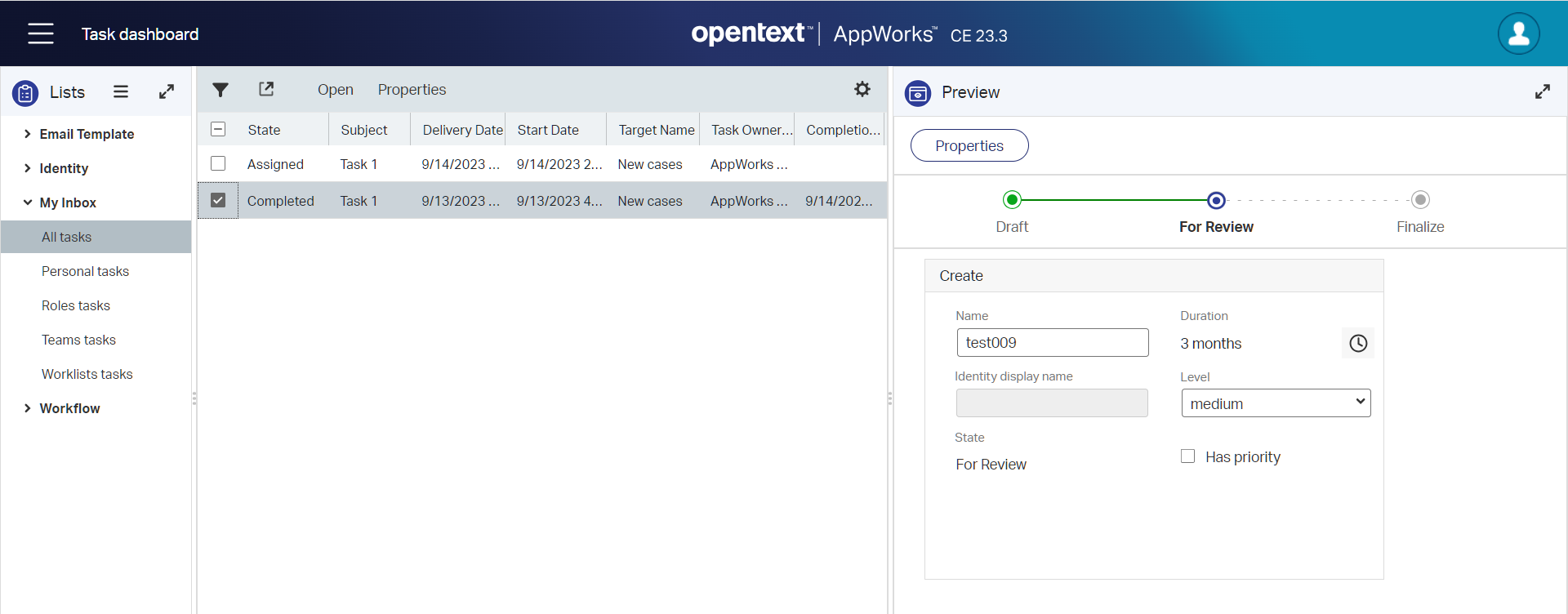
Task: Click the Duration clock icon
Action: click(x=1357, y=344)
